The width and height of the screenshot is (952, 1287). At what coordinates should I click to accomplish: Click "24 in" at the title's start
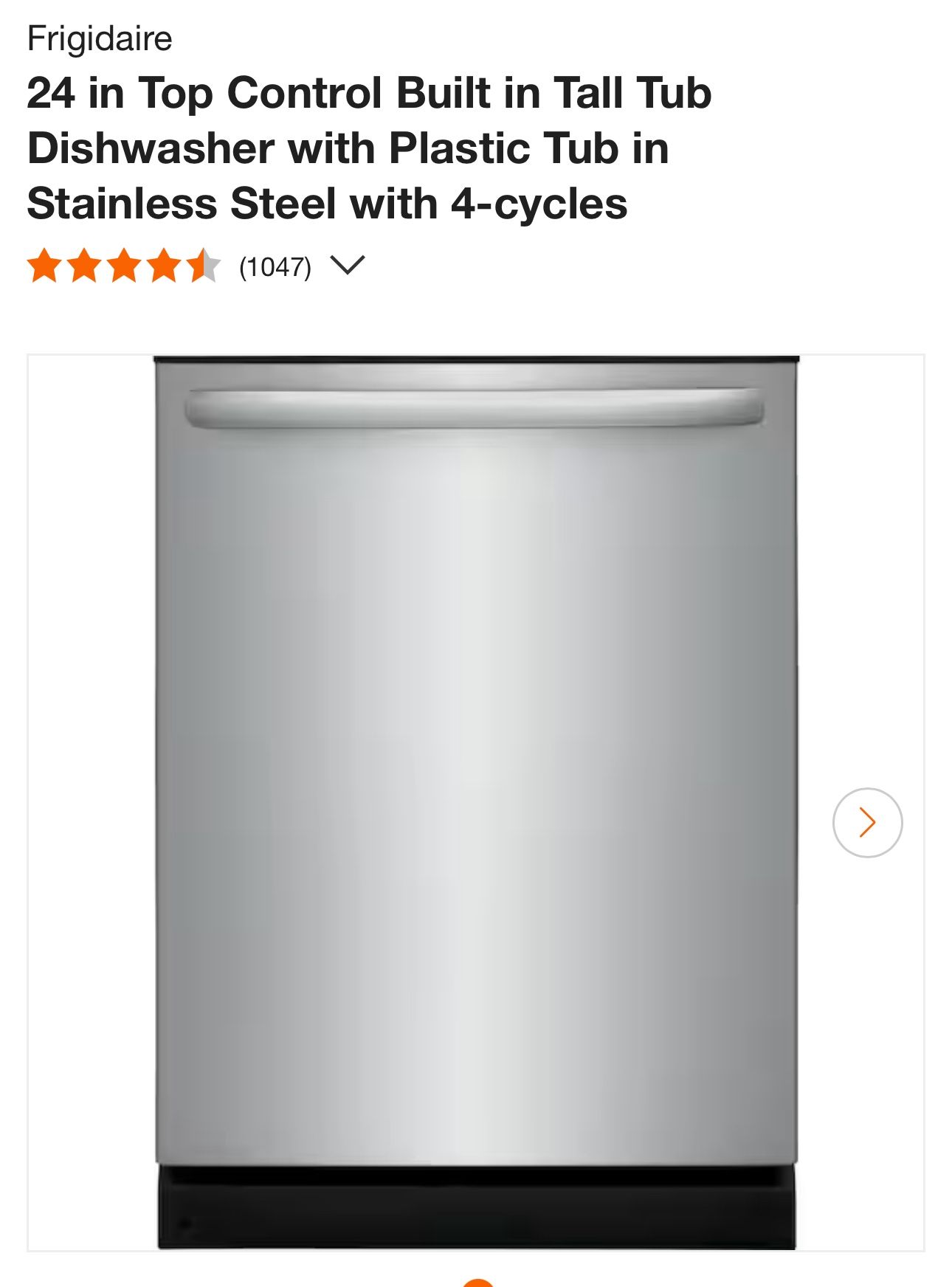pyautogui.click(x=75, y=93)
